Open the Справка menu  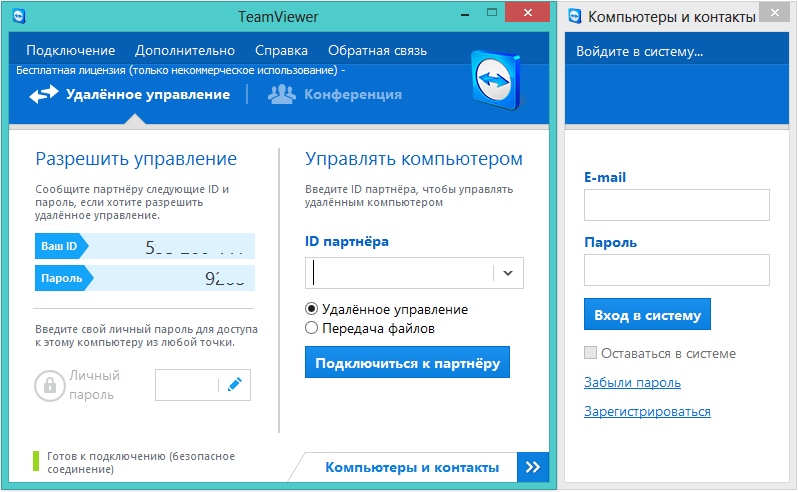[281, 50]
